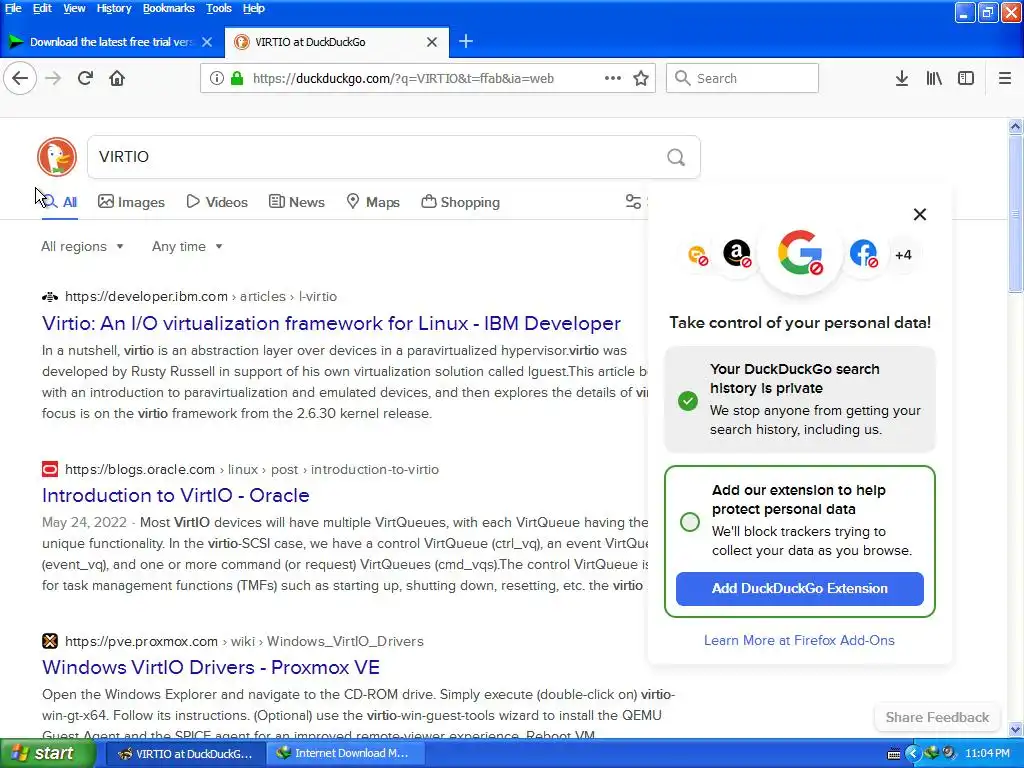Reload the current page

click(x=85, y=78)
